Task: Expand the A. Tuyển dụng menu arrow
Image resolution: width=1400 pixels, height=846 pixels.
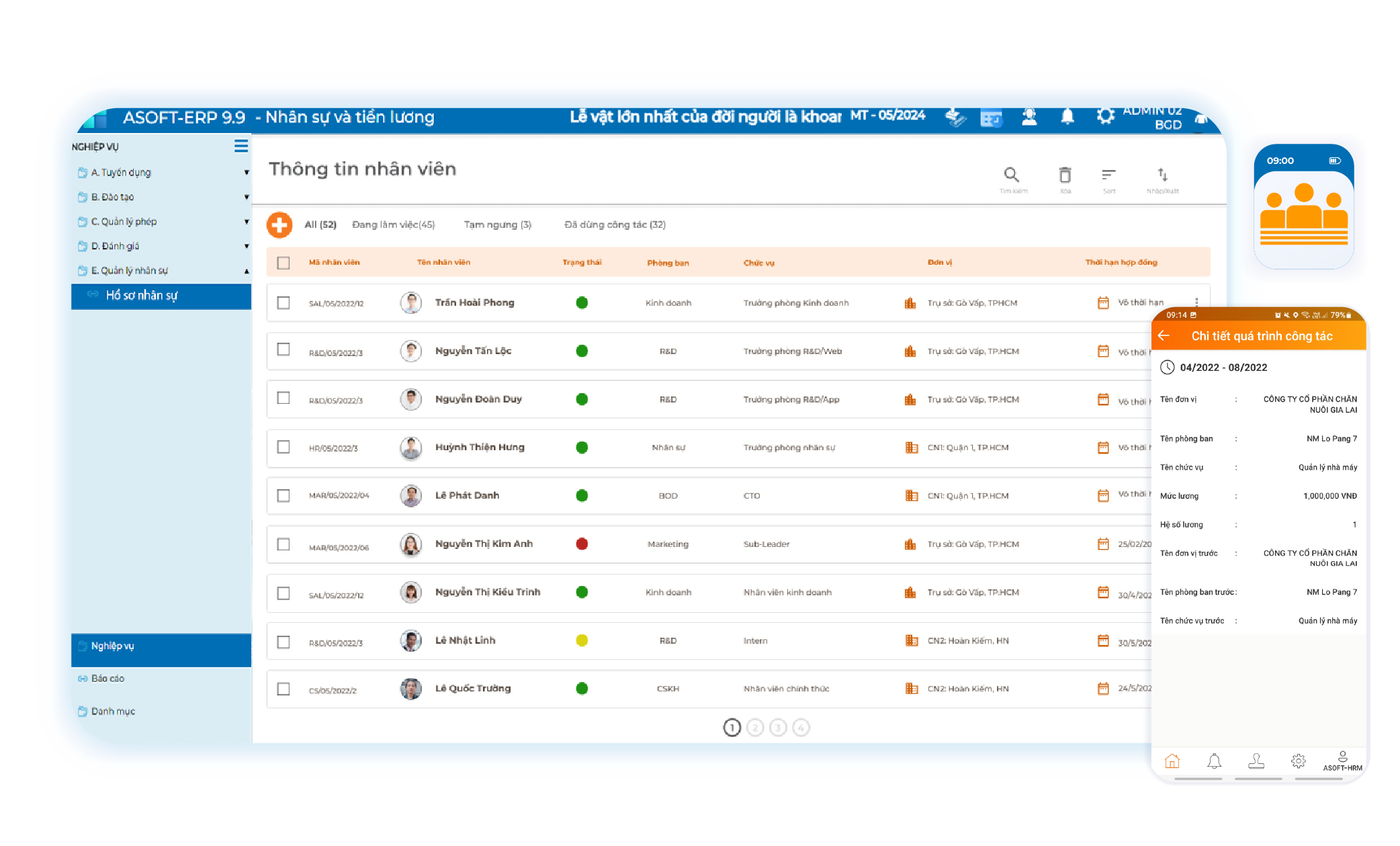Action: pyautogui.click(x=247, y=173)
